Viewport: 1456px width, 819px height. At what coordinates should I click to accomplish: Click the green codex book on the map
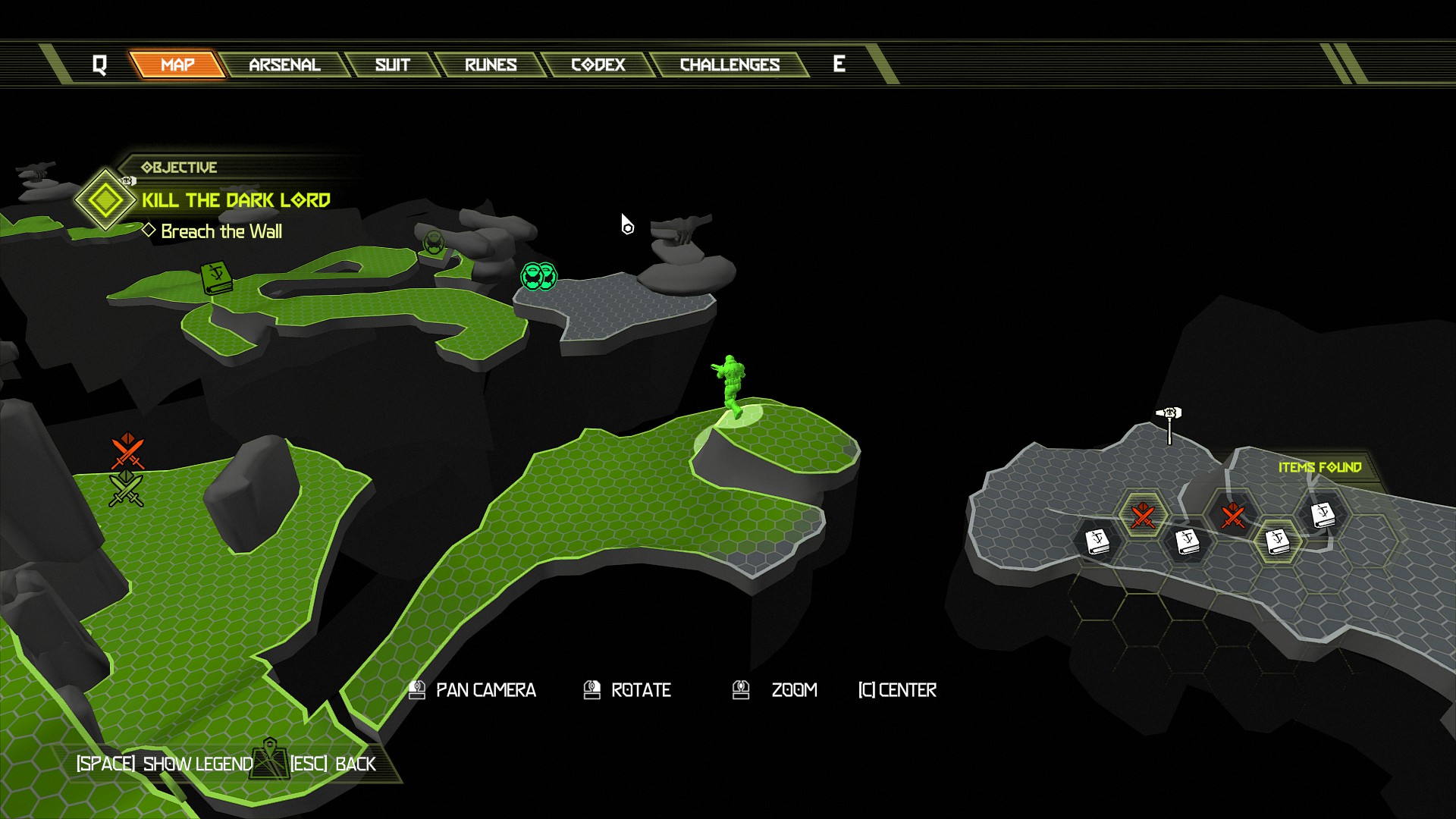(216, 278)
